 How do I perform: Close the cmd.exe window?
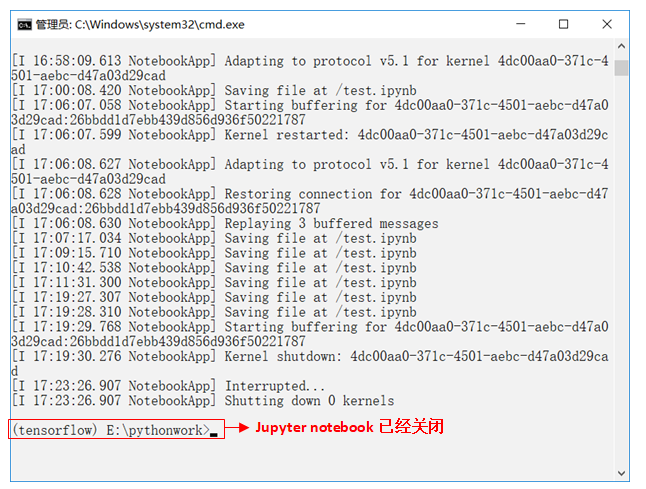click(x=607, y=24)
